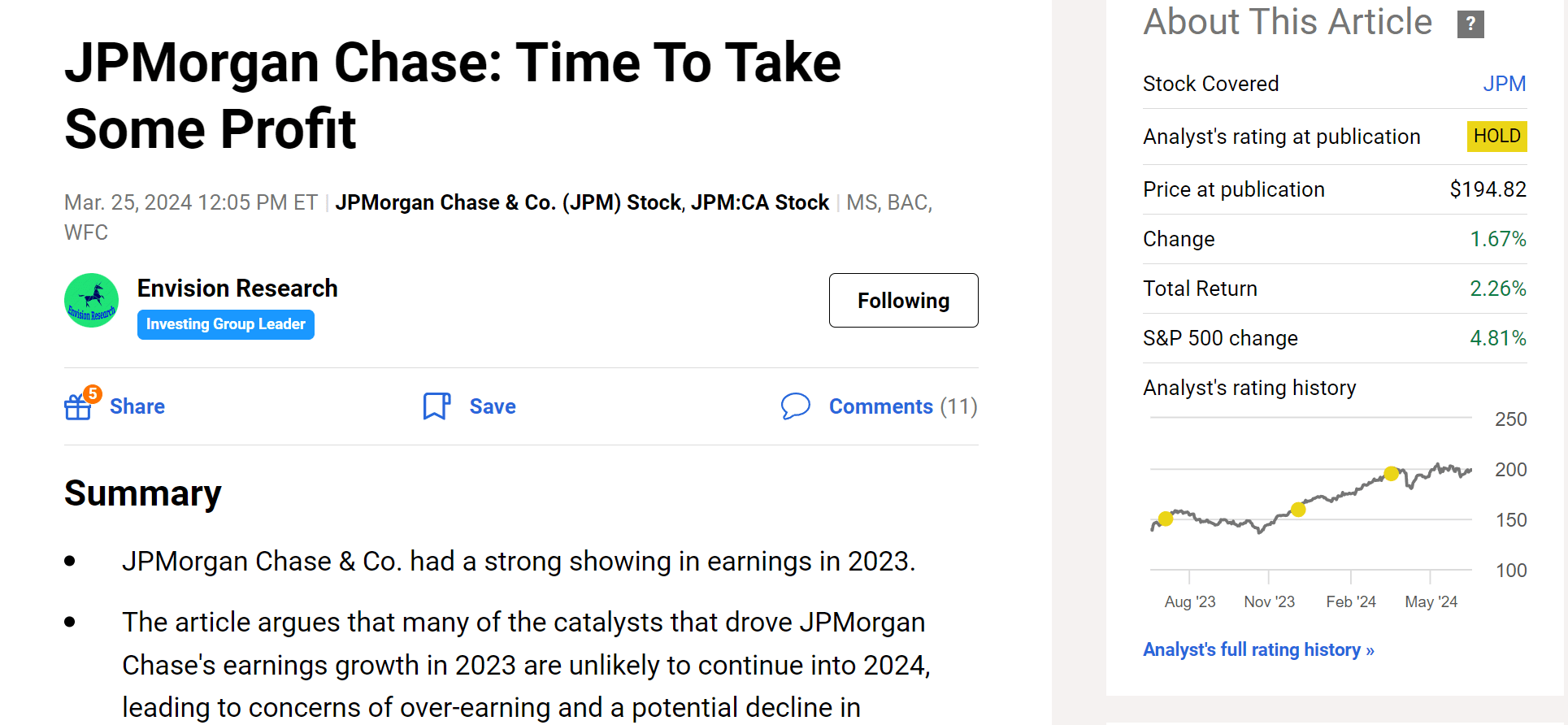Toggle the Following button

point(903,301)
